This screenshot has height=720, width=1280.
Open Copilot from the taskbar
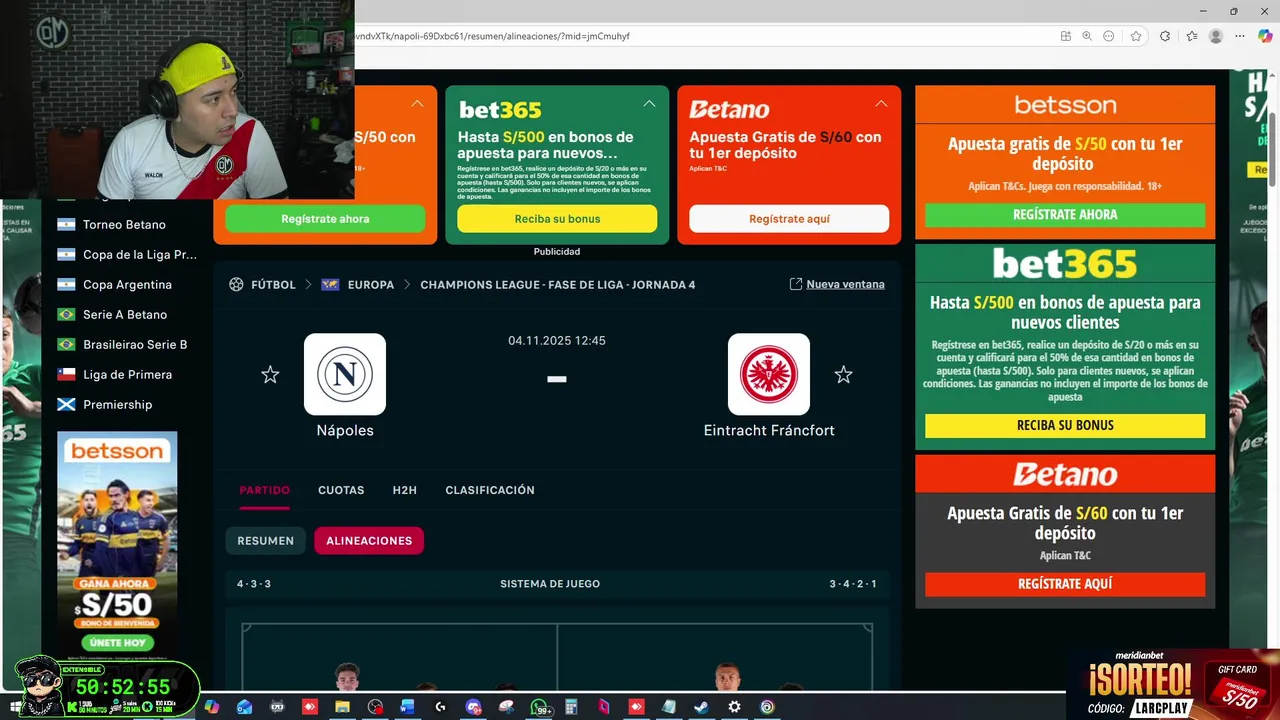[212, 707]
